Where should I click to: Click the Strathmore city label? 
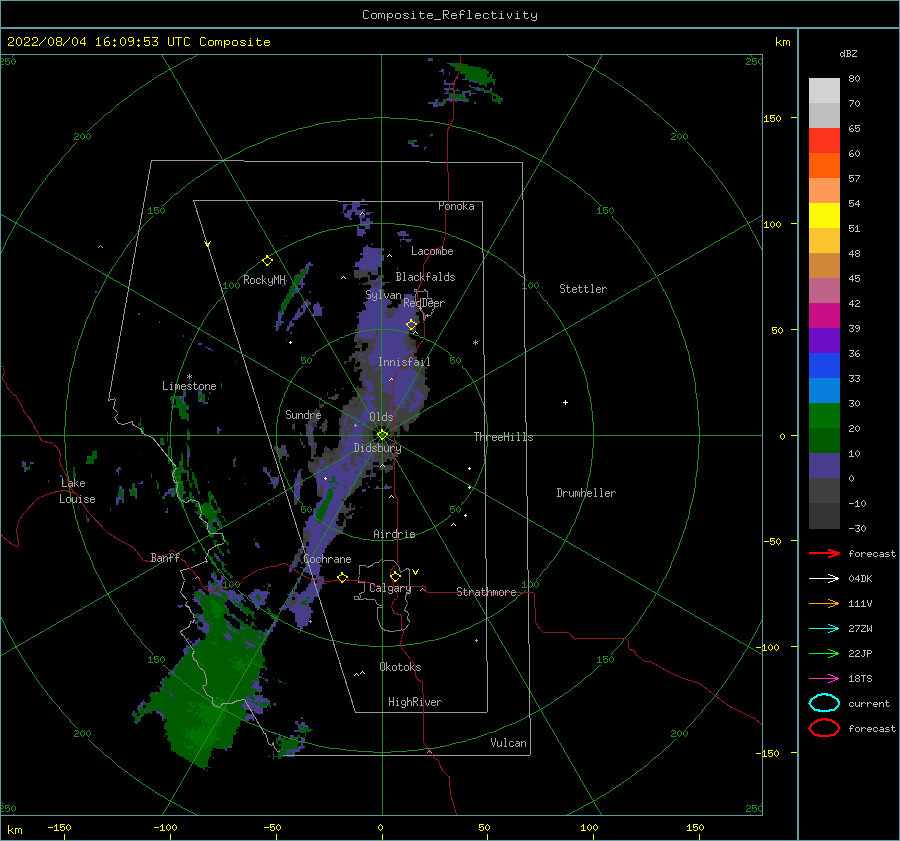(486, 592)
